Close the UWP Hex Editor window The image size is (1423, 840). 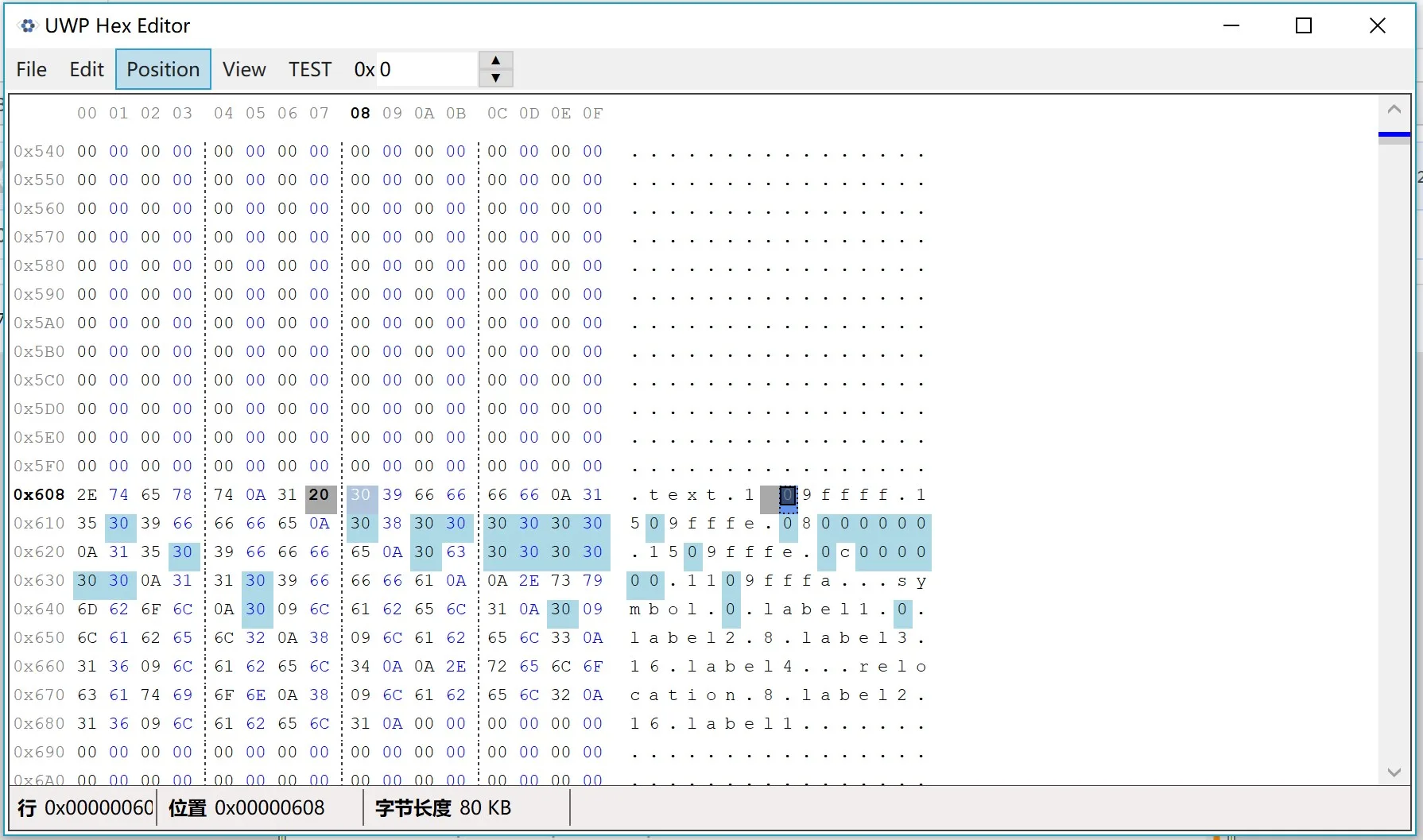pyautogui.click(x=1378, y=25)
